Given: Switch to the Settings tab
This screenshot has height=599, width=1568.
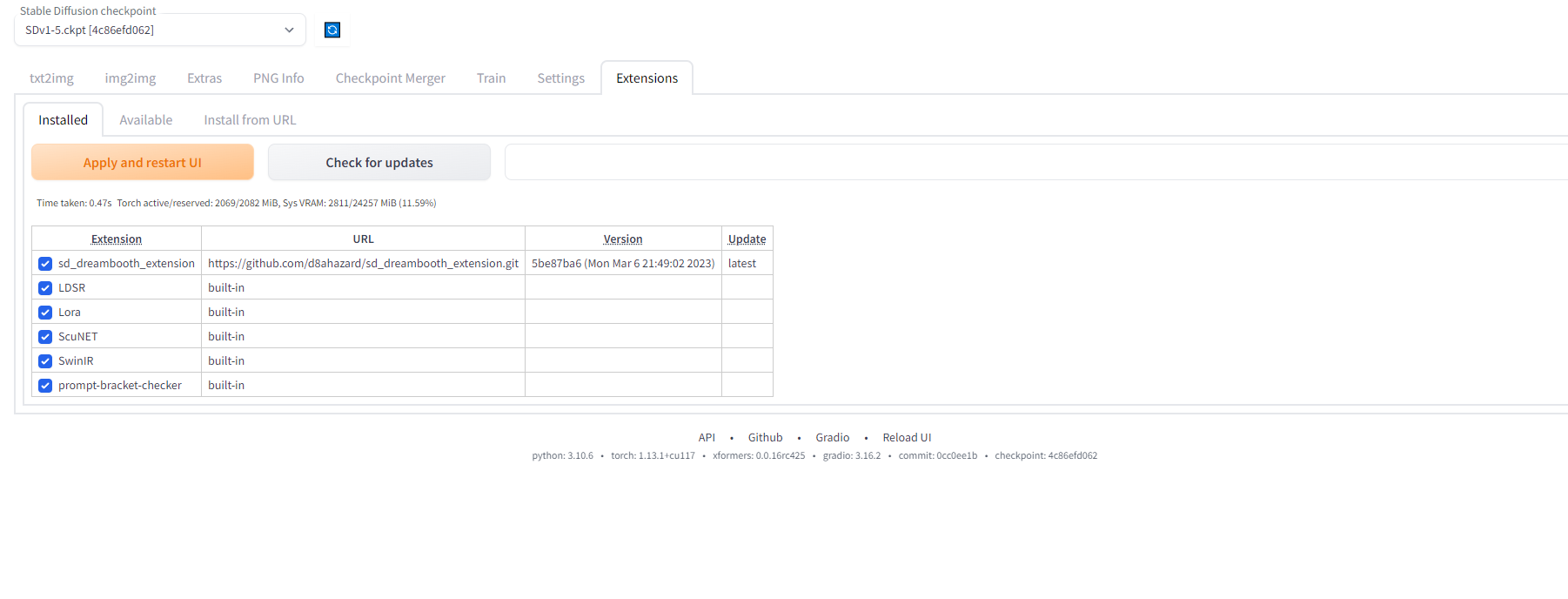Looking at the screenshot, I should click(560, 78).
